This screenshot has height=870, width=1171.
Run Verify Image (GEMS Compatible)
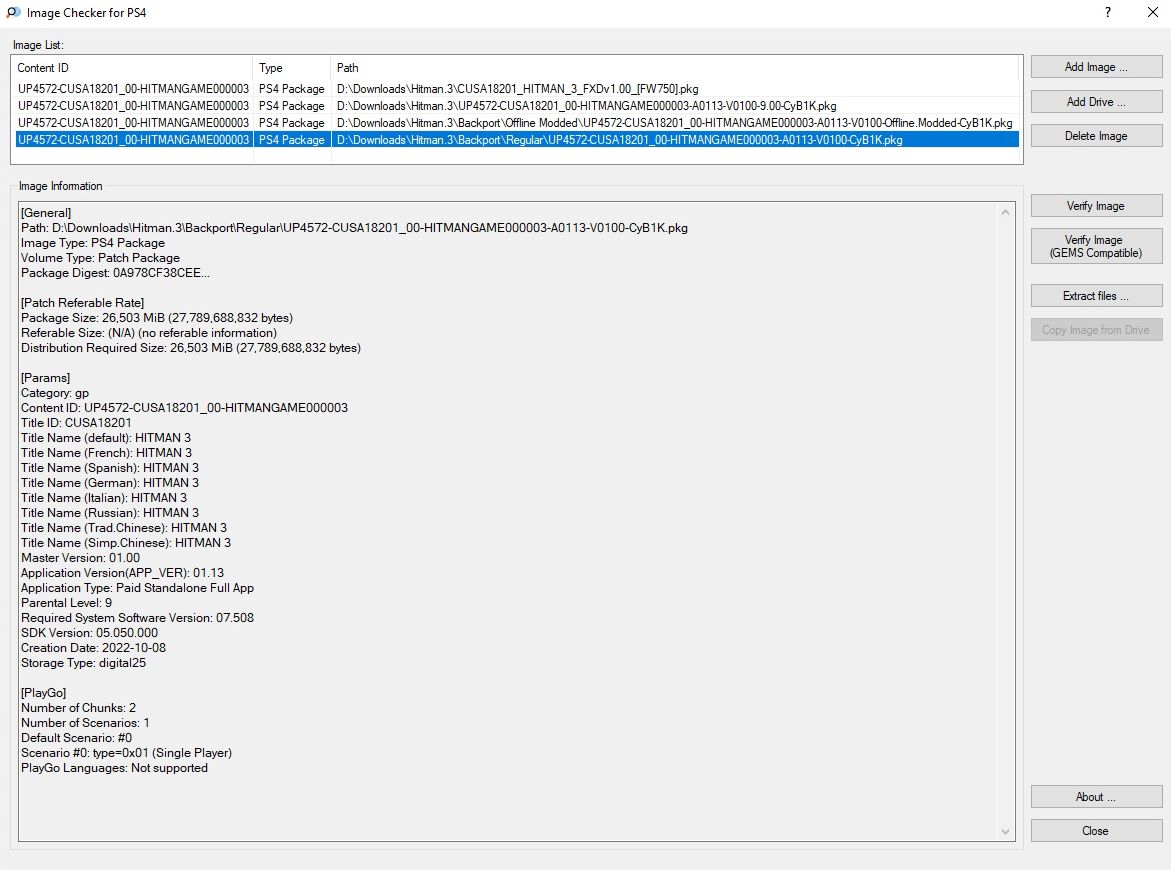click(x=1096, y=246)
